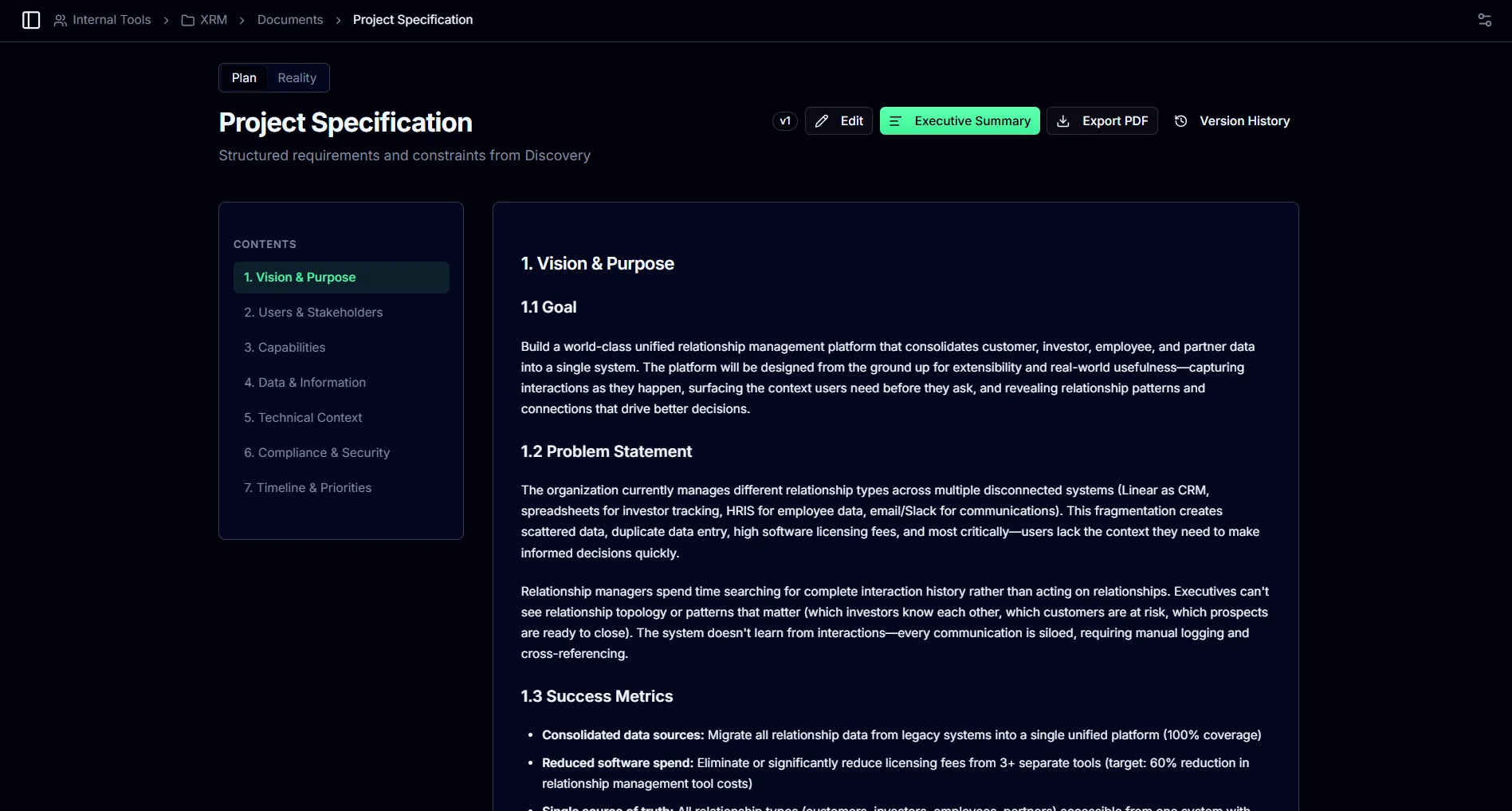Switch to the Reality view
Screen dimensions: 1512x811
click(x=297, y=78)
